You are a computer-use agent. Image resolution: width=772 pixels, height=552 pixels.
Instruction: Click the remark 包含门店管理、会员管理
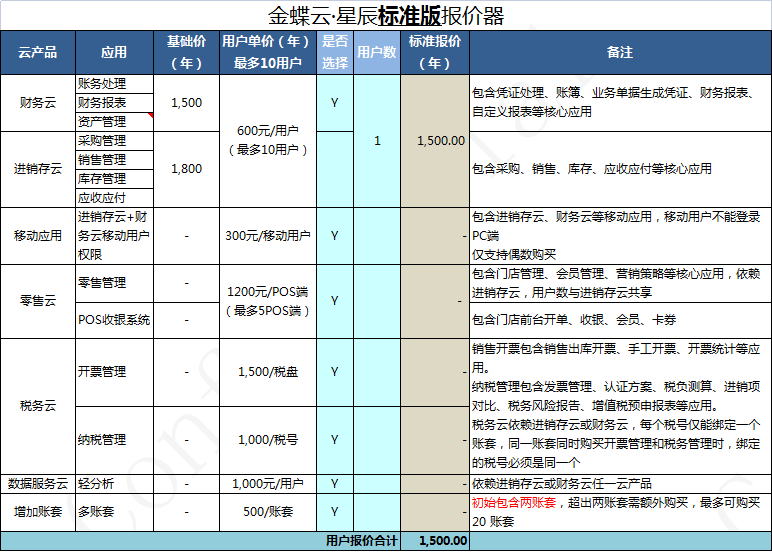click(x=620, y=284)
